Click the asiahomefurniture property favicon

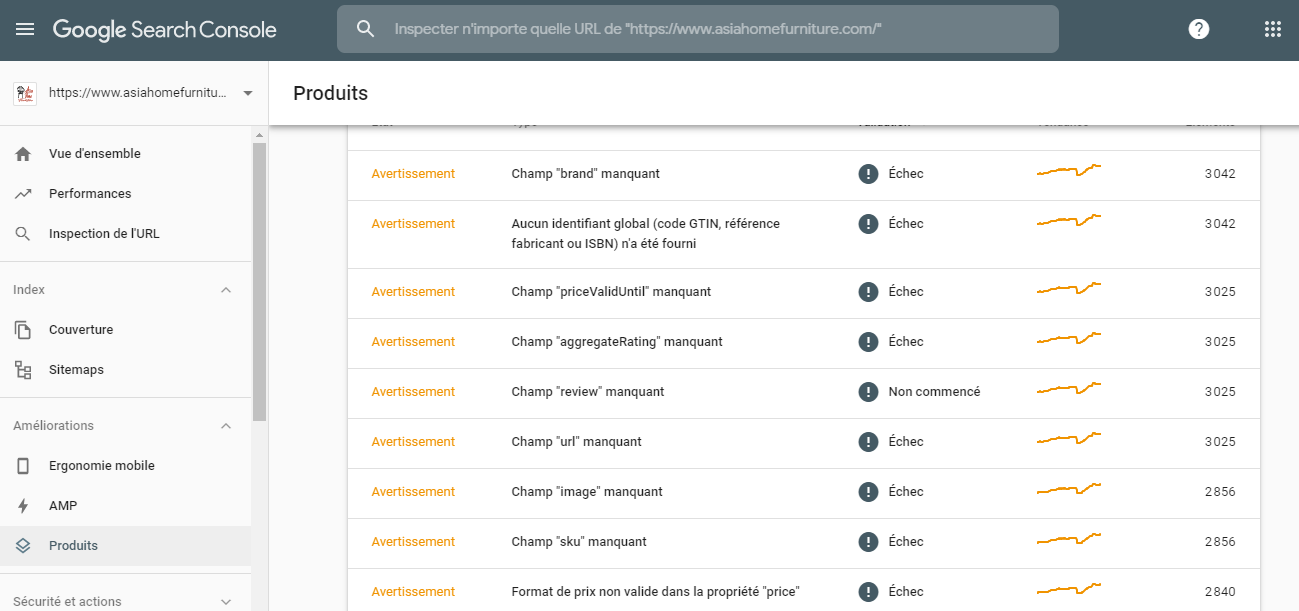pyautogui.click(x=25, y=93)
